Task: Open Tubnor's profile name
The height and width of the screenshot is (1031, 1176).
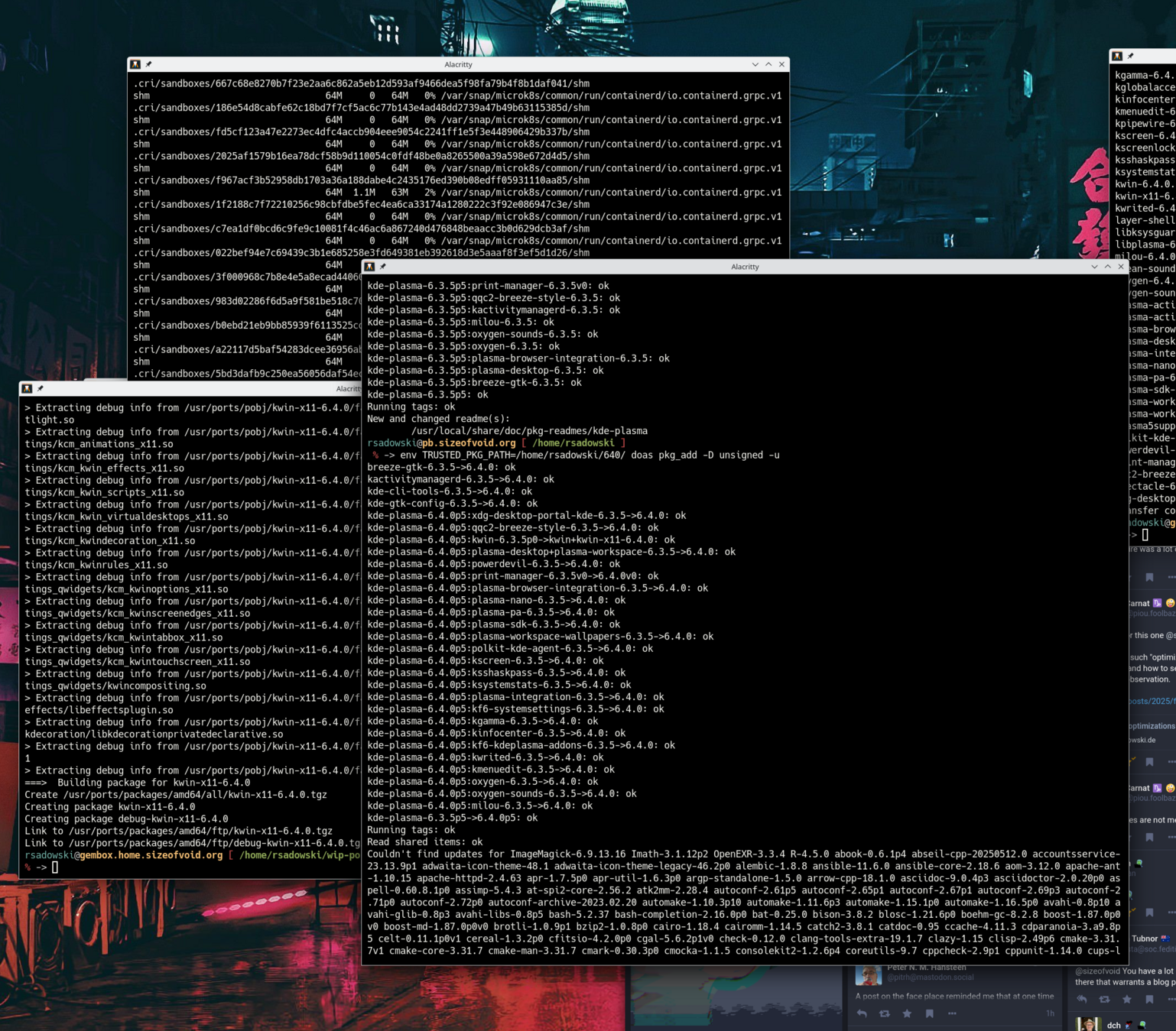Action: [1145, 939]
